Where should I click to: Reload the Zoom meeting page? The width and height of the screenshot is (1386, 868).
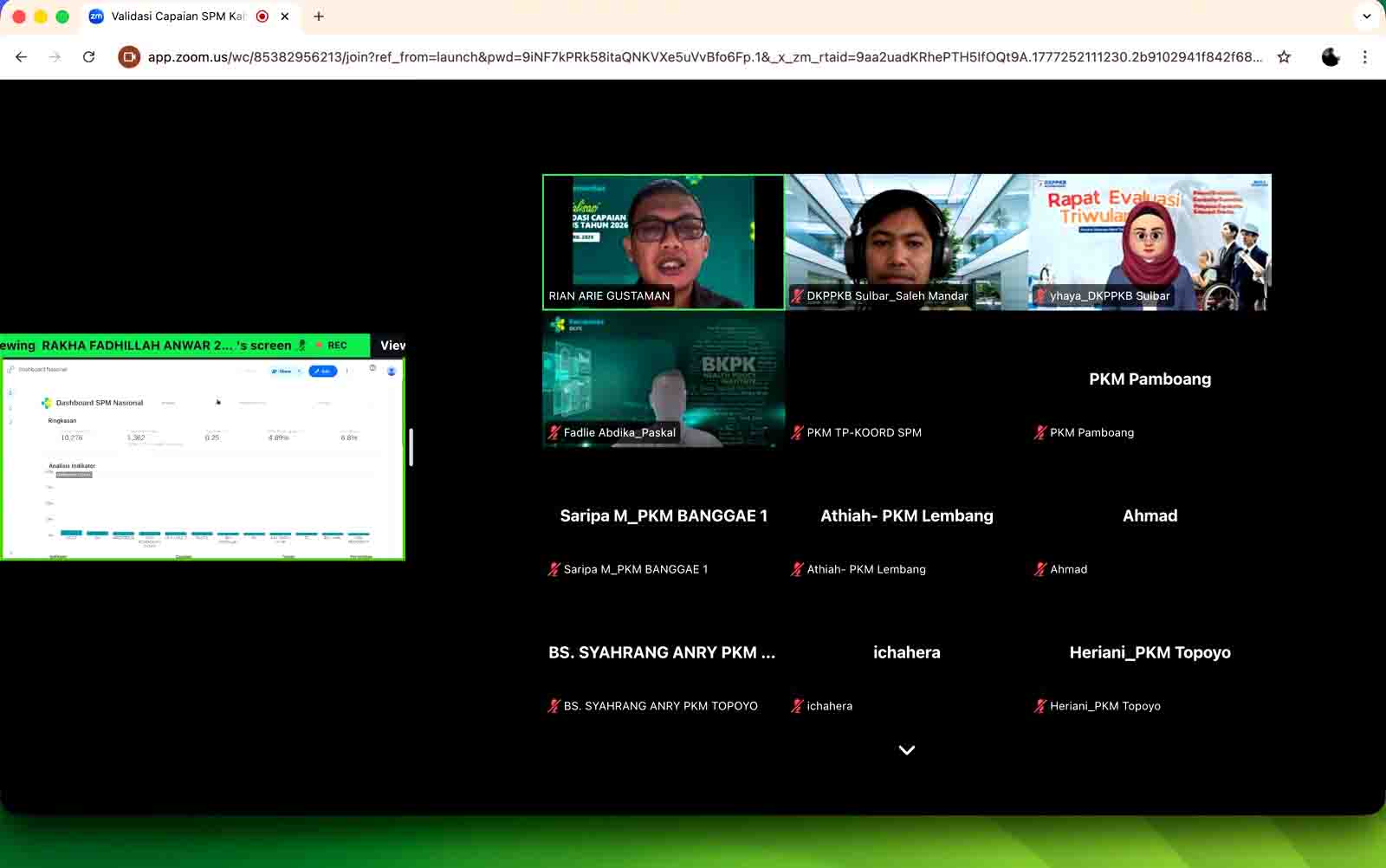point(88,57)
